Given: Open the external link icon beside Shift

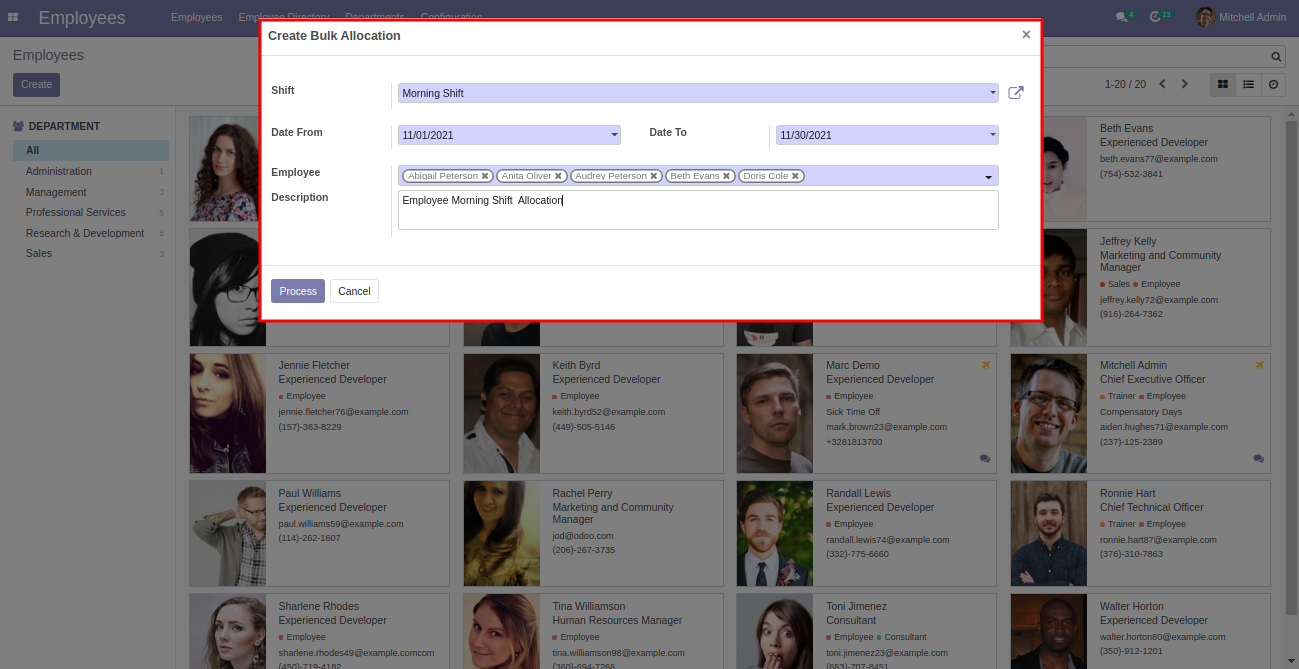Looking at the screenshot, I should 1015,93.
